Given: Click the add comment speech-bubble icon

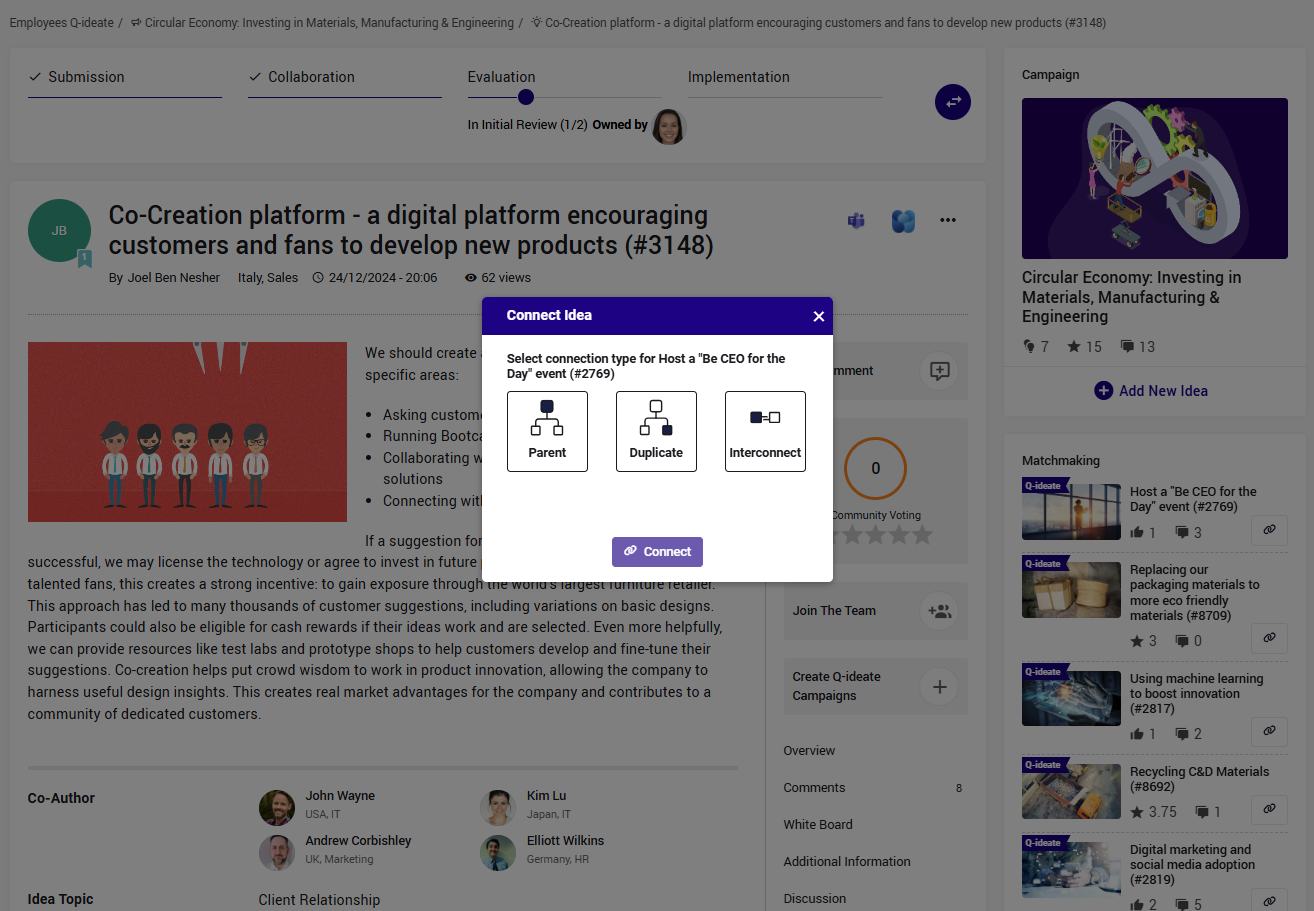Looking at the screenshot, I should (x=939, y=371).
